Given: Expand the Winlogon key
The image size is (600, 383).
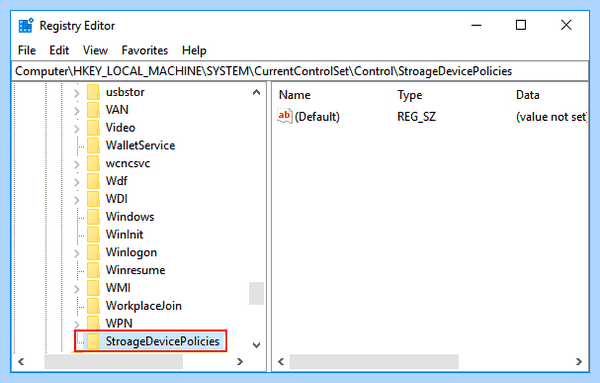Looking at the screenshot, I should pyautogui.click(x=77, y=253).
